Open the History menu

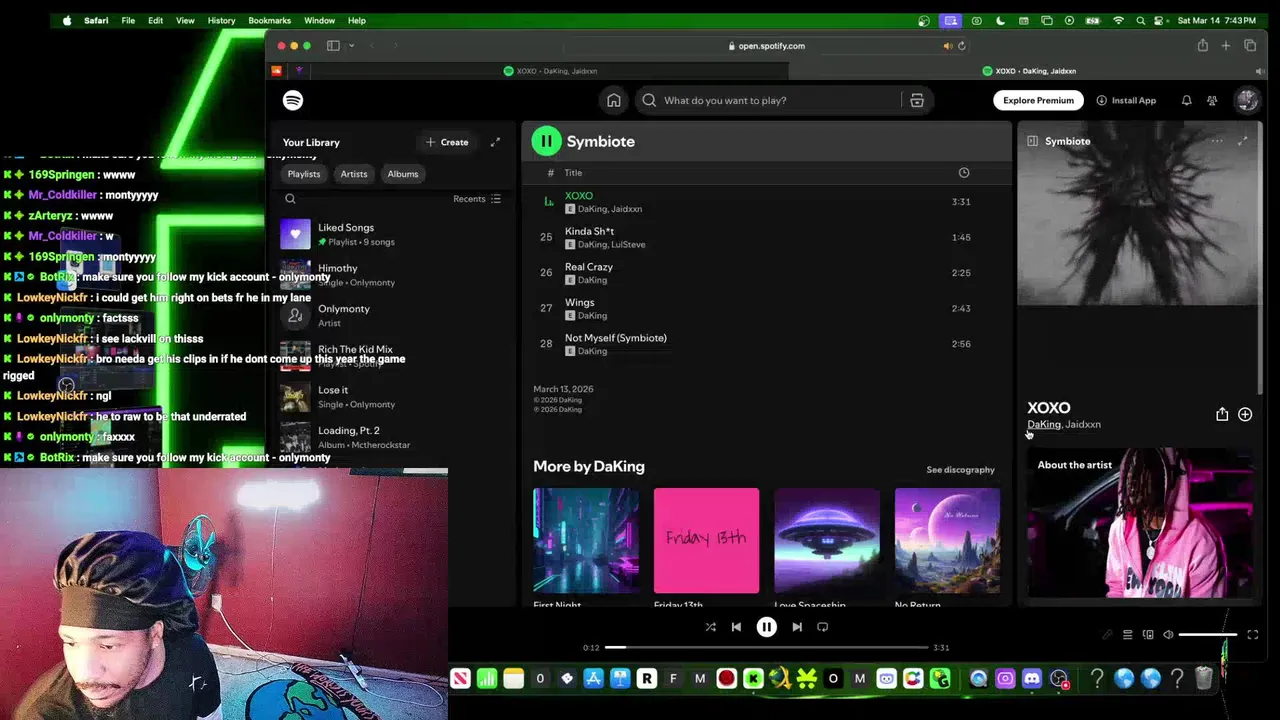click(221, 20)
